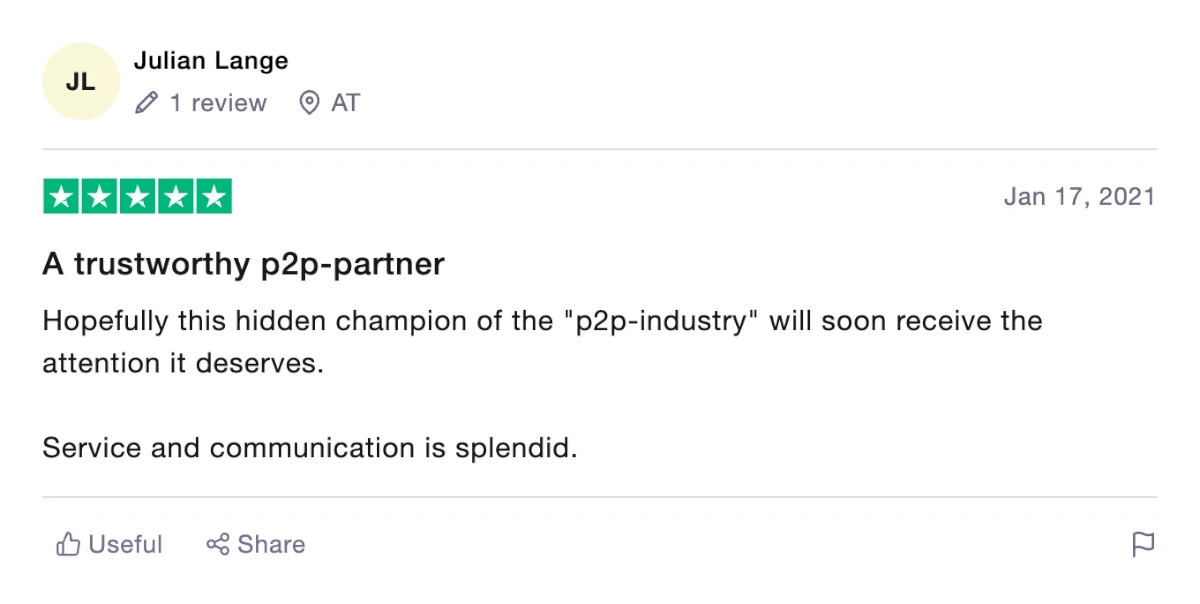Click the location pin icon
Screen dimensions: 1200x604
(310, 103)
